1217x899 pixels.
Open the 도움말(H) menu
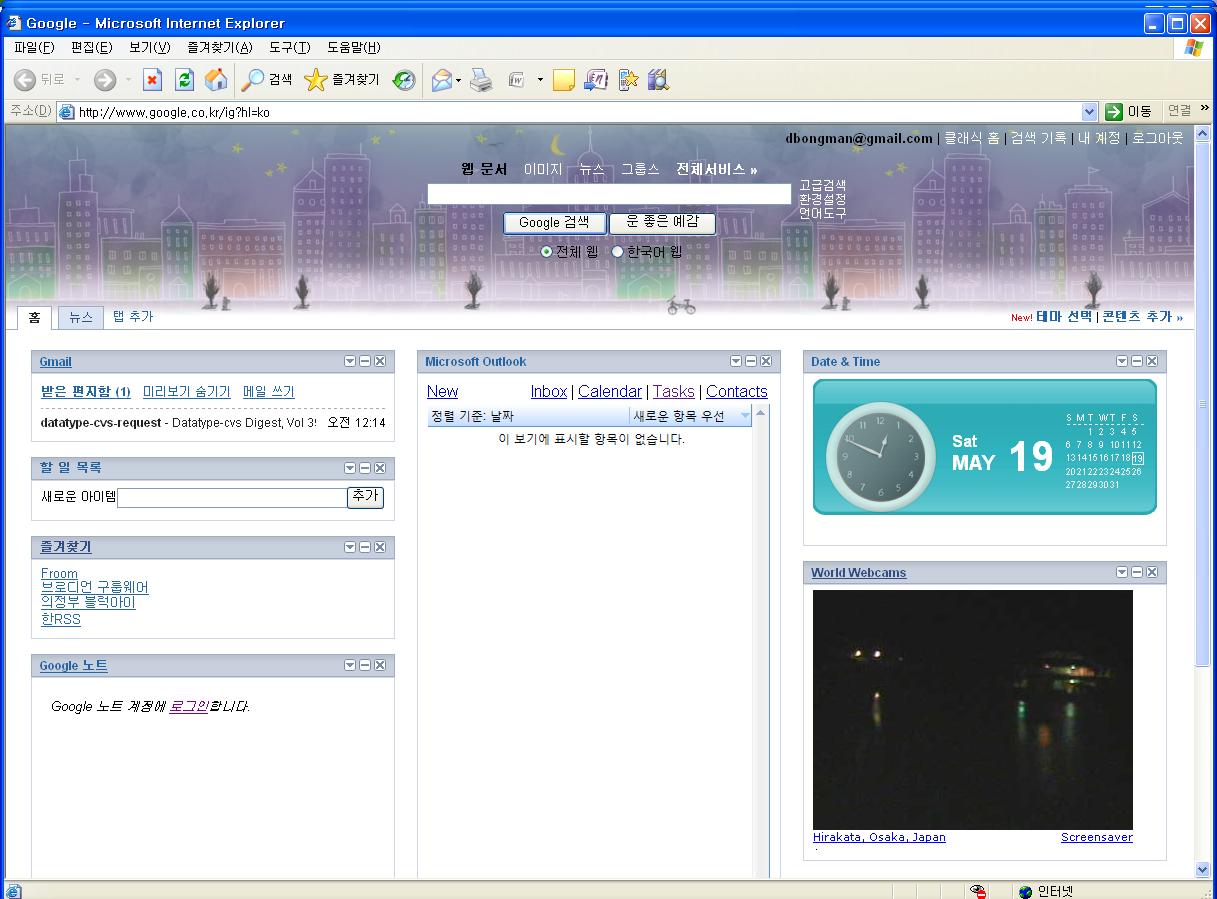353,47
